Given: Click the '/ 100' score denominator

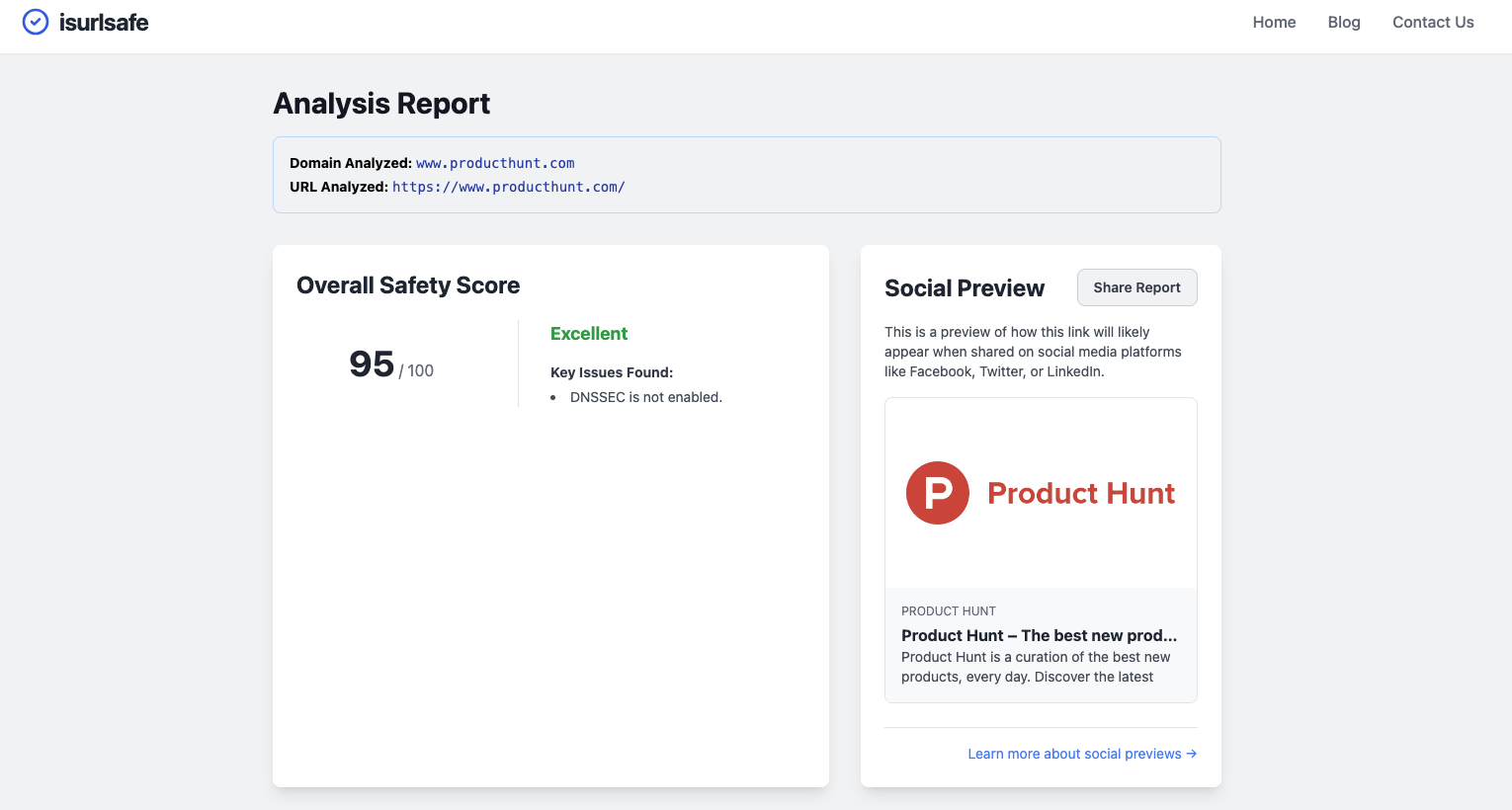Looking at the screenshot, I should [x=416, y=370].
